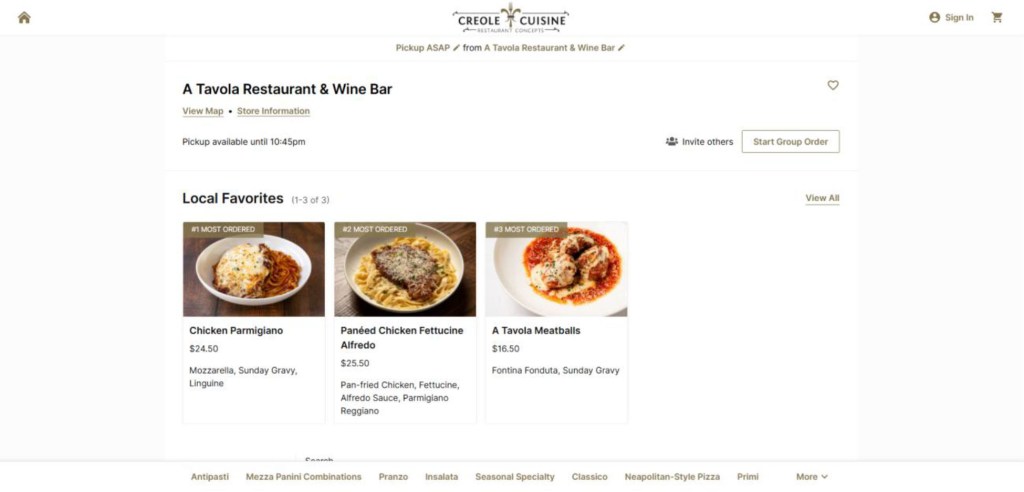Screen dimensions: 1024x492
Task: Click the Sign In account icon
Action: coord(935,18)
